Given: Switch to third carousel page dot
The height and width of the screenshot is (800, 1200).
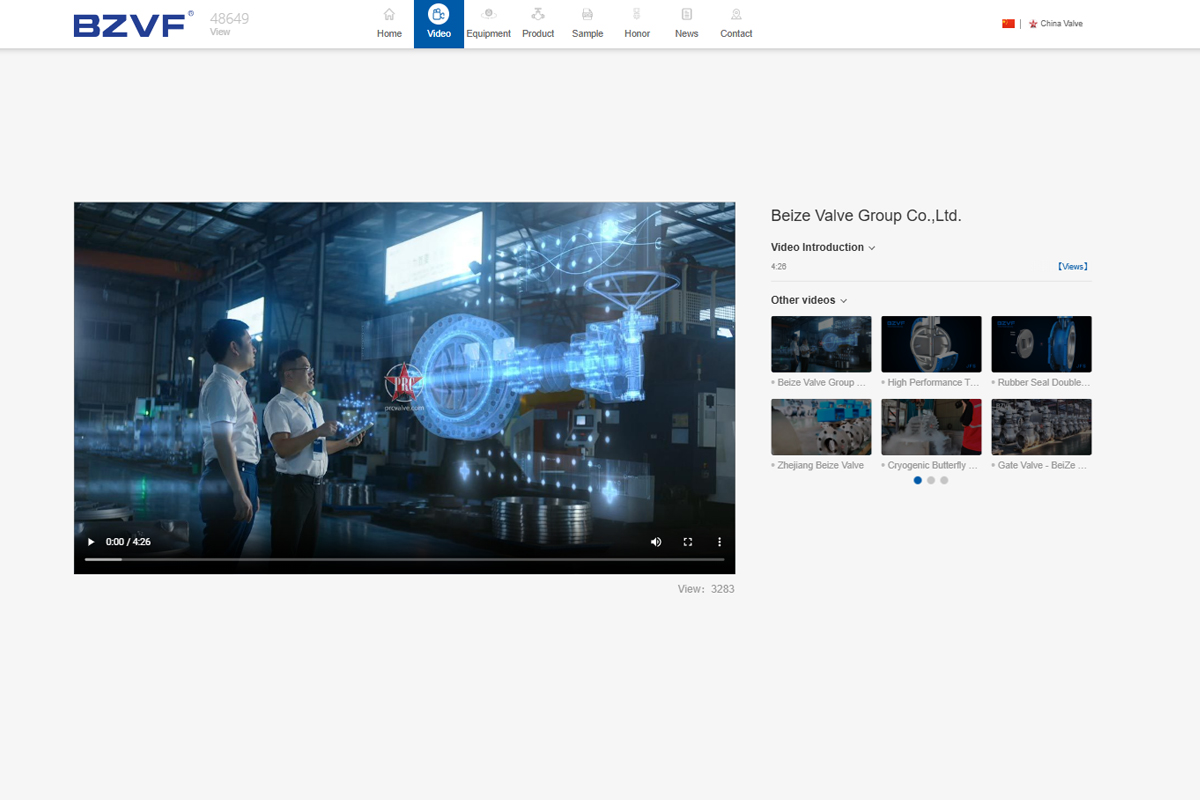Looking at the screenshot, I should tap(944, 480).
